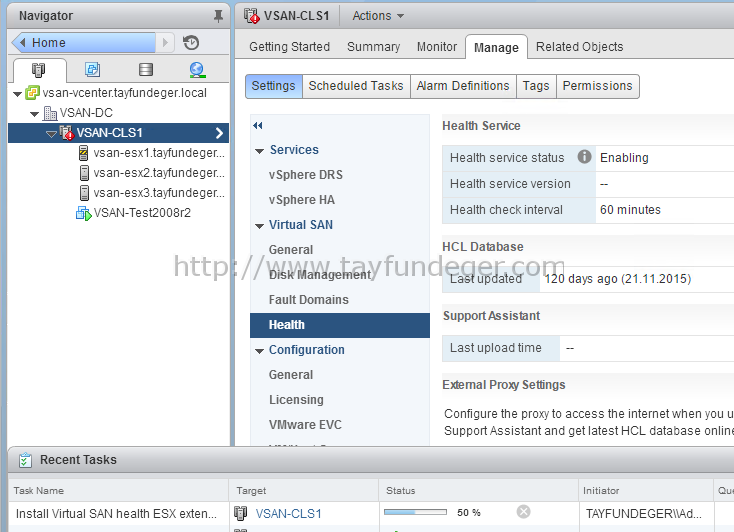Collapse vsan-vcenter.tayfundeger.local tree node
The image size is (734, 532).
(x=17, y=94)
